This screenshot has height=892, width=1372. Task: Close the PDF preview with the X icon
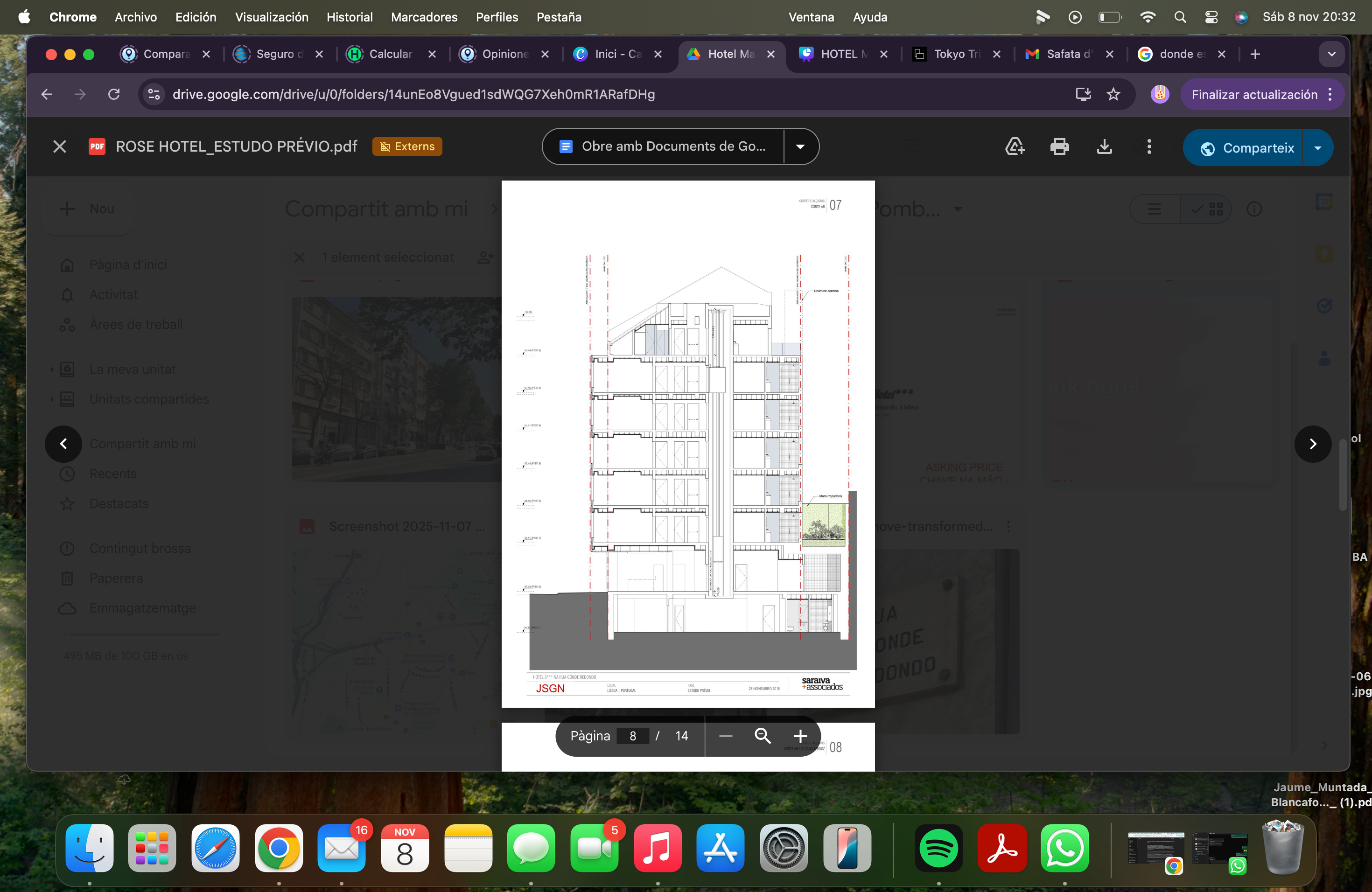pos(59,146)
